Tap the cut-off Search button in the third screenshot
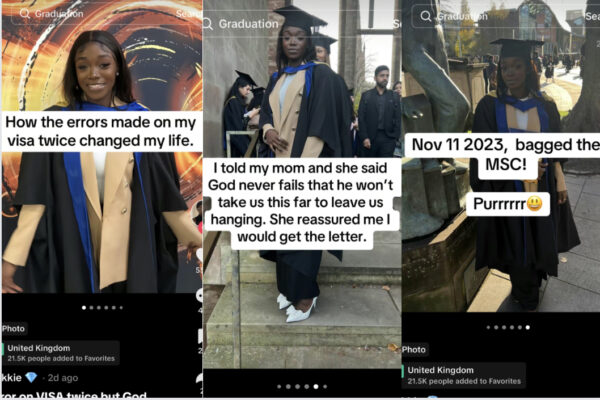 (592, 16)
